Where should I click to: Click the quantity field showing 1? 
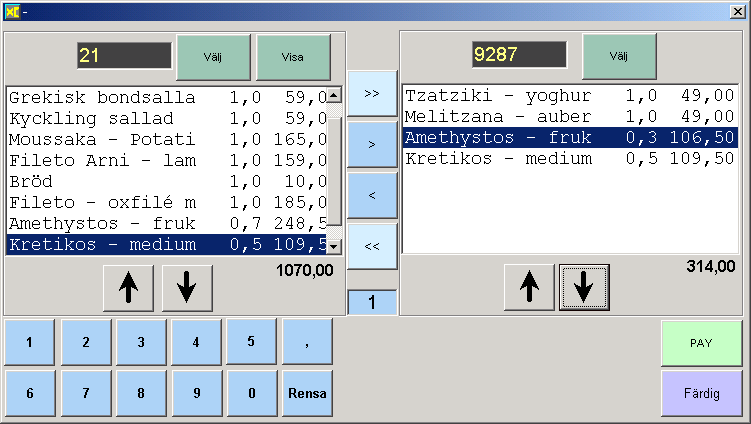pyautogui.click(x=372, y=302)
